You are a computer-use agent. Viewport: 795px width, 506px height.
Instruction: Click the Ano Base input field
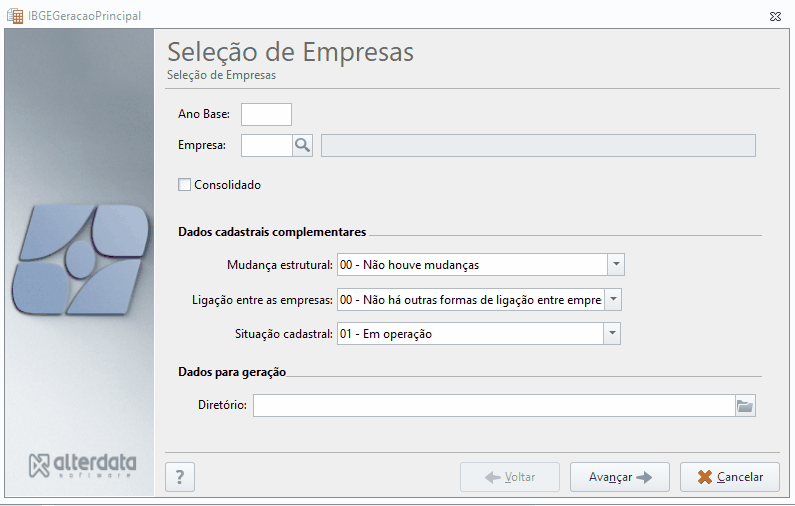tap(266, 115)
